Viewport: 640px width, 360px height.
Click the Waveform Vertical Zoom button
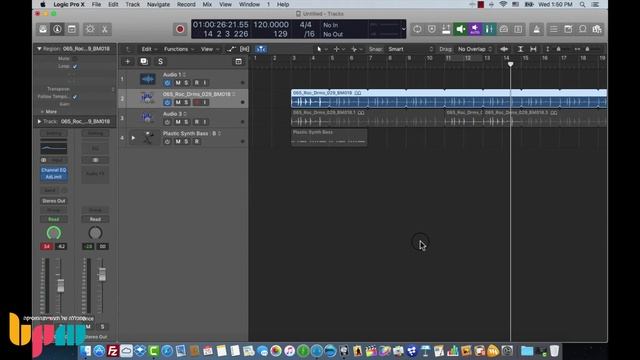click(x=504, y=49)
